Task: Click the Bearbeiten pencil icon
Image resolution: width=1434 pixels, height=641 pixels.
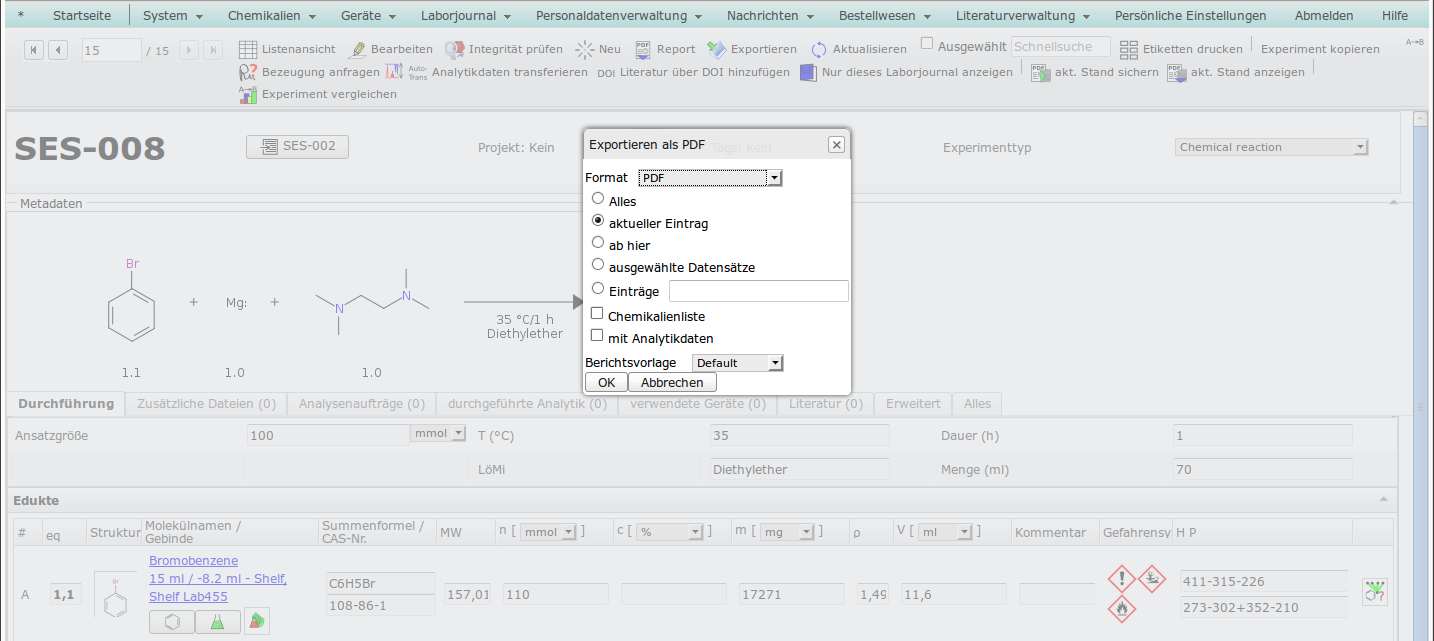Action: pyautogui.click(x=357, y=49)
